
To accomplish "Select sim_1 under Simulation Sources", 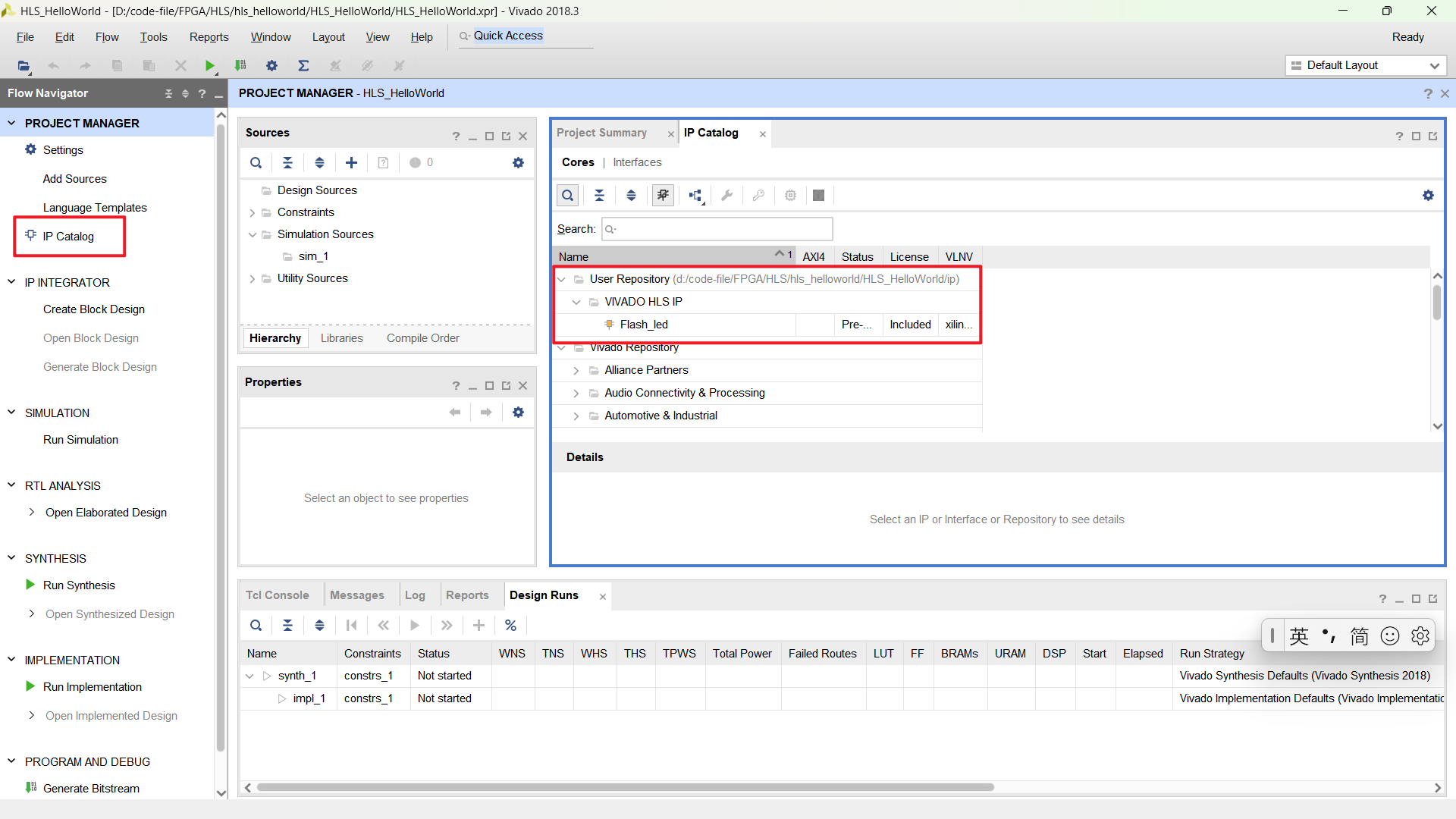I will click(x=312, y=256).
